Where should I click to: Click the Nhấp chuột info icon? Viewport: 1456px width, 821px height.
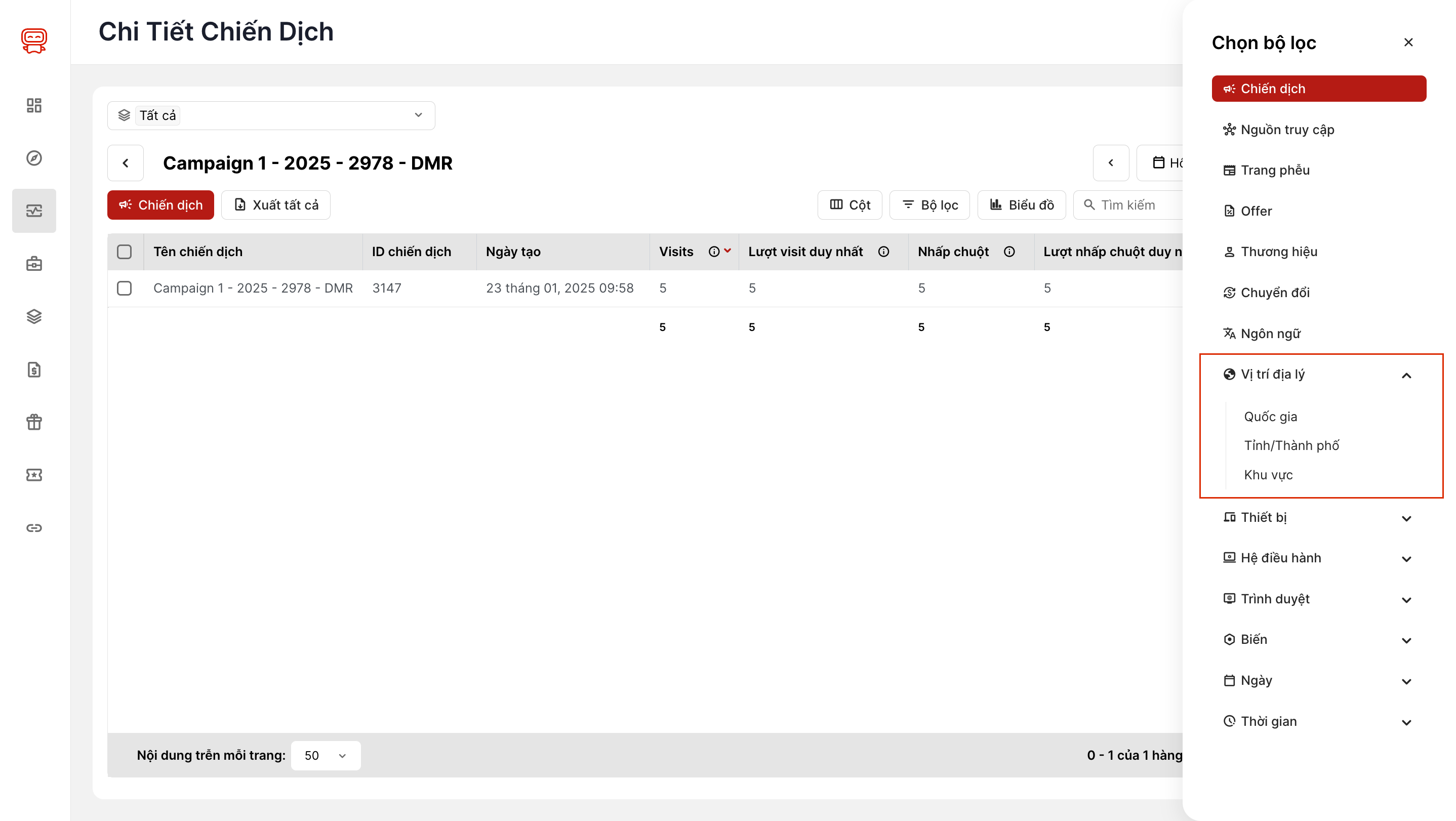(x=1009, y=252)
